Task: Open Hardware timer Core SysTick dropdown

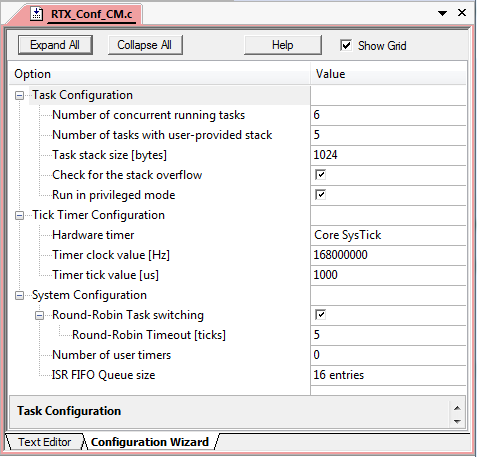Action: click(x=388, y=235)
